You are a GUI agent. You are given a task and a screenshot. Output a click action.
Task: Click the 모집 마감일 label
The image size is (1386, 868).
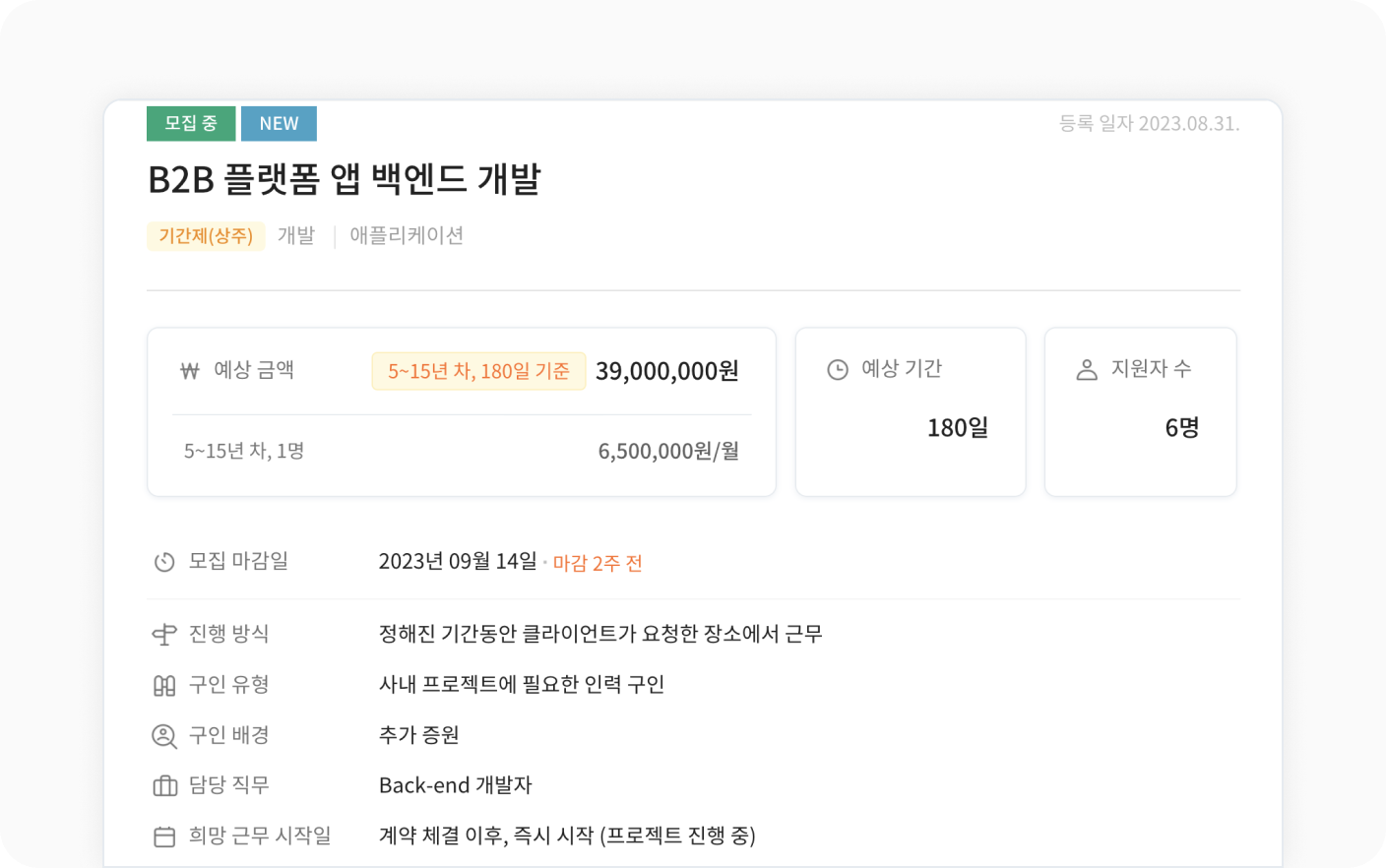pyautogui.click(x=239, y=561)
